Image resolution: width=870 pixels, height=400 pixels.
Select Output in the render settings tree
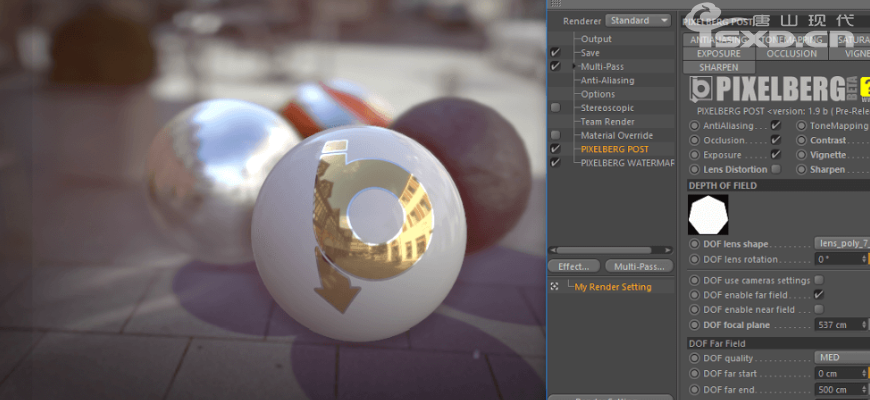(x=596, y=39)
